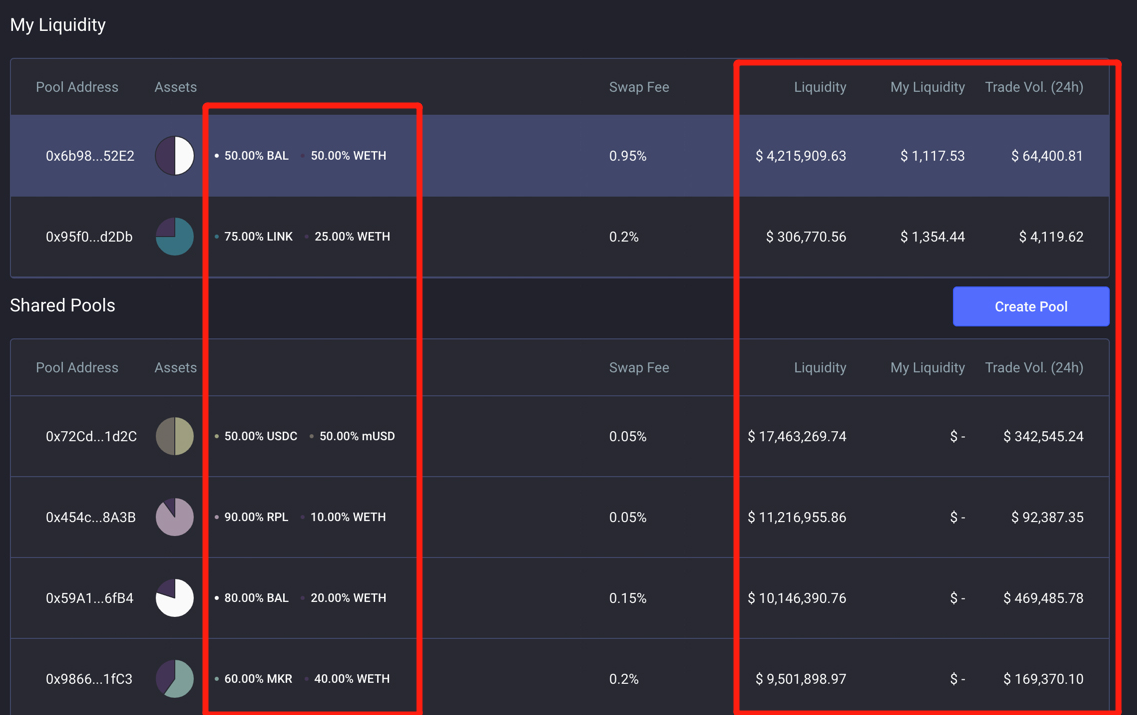Open pool address 0x6b98...52E2
This screenshot has height=715, width=1137.
pyautogui.click(x=89, y=156)
